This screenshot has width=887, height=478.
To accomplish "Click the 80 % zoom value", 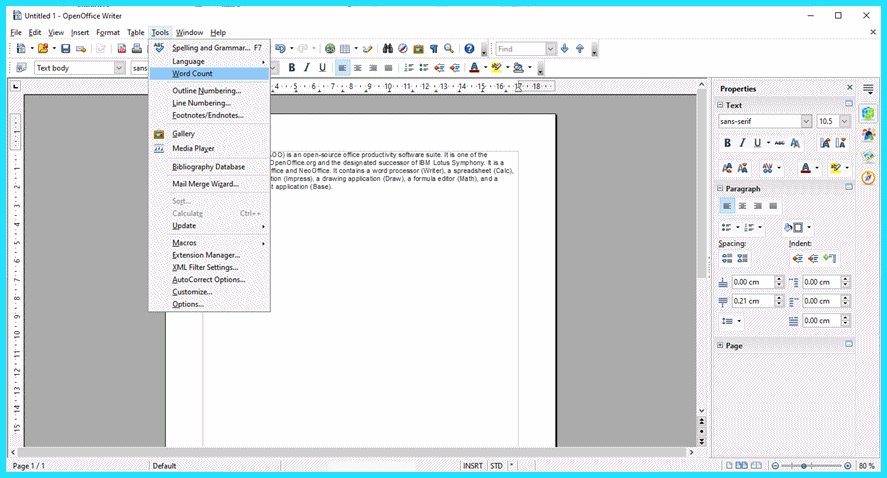I will tap(867, 466).
